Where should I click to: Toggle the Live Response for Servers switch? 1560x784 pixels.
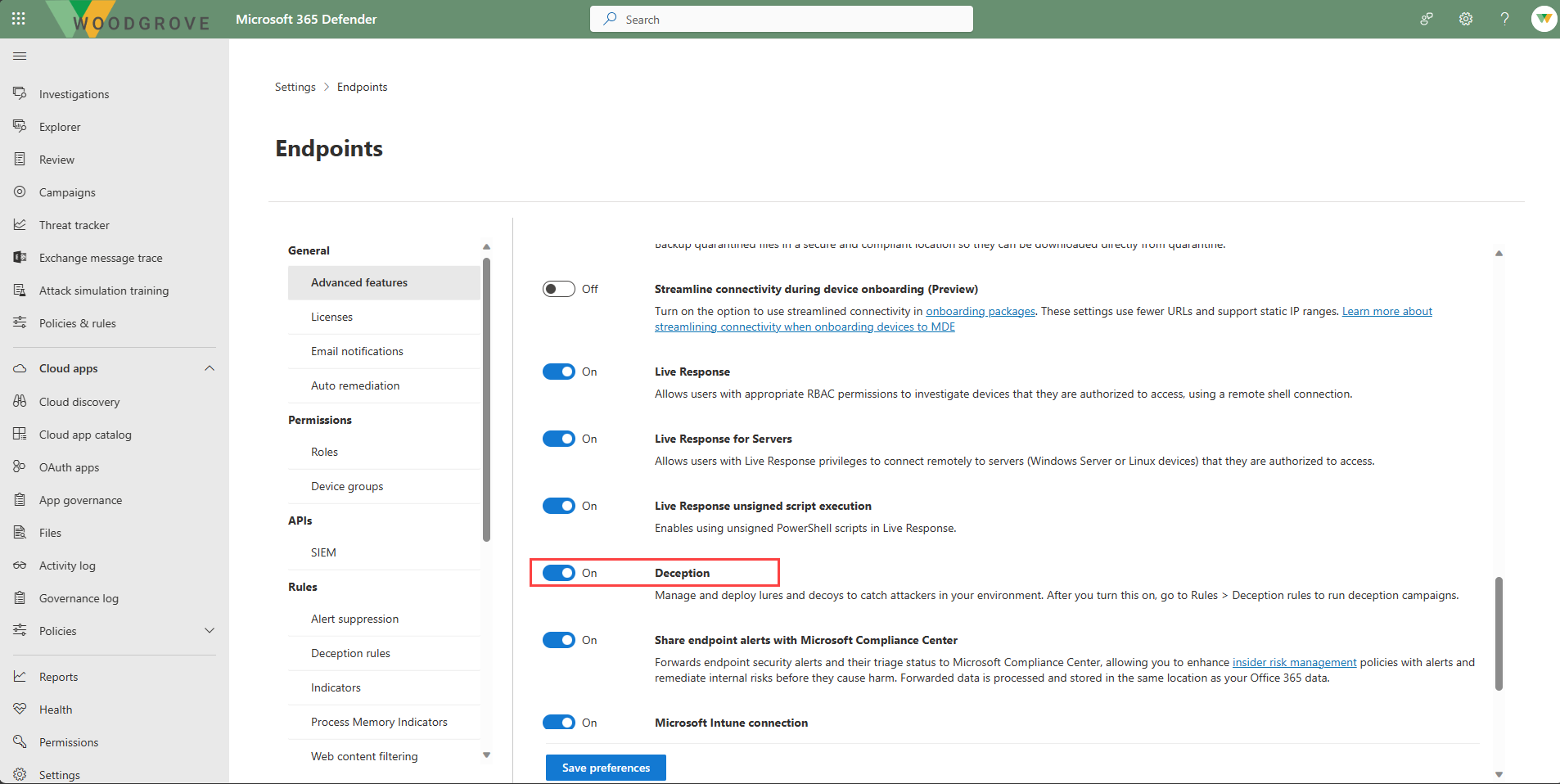point(559,439)
